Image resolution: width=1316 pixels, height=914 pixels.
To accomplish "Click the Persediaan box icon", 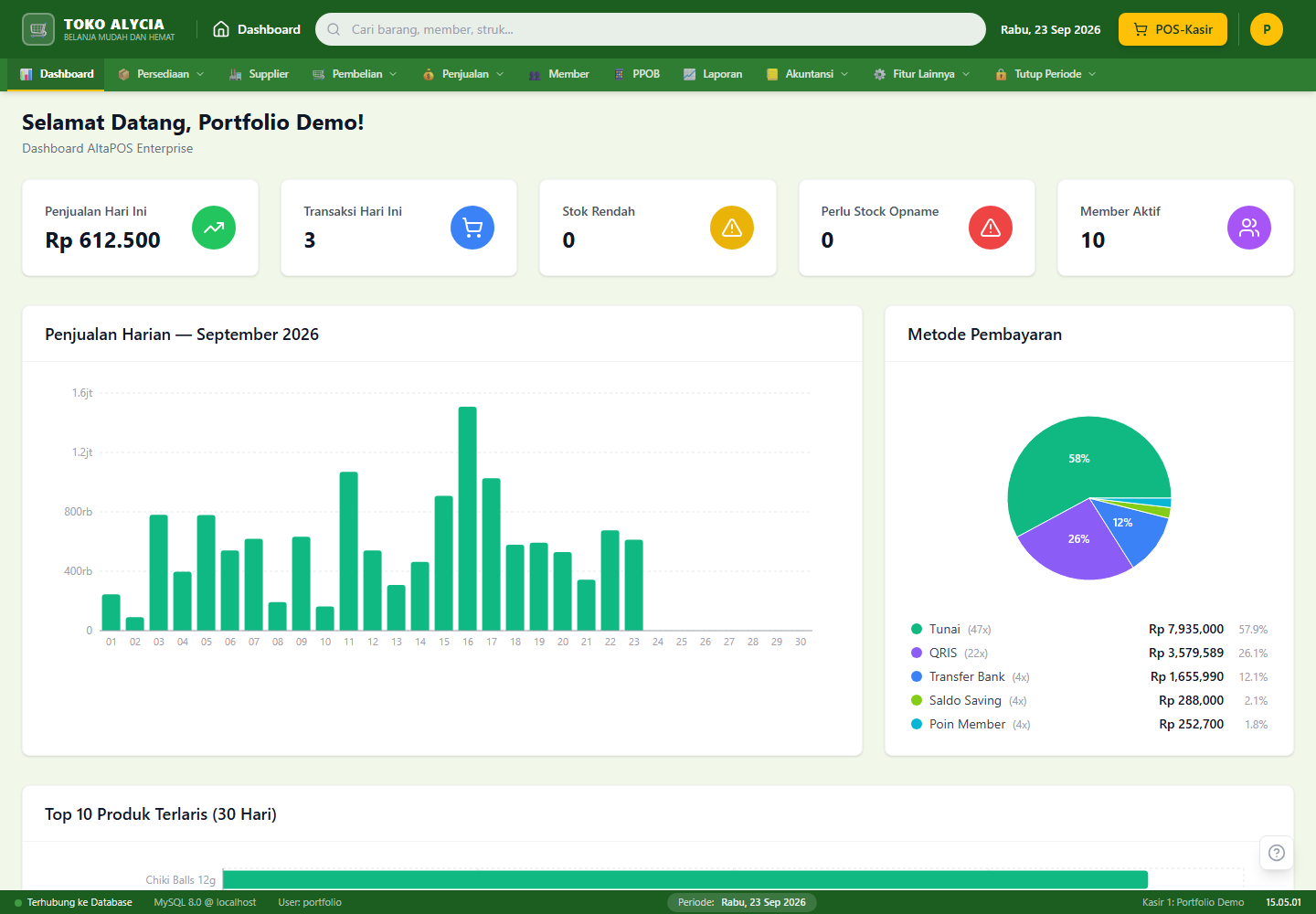I will [123, 74].
